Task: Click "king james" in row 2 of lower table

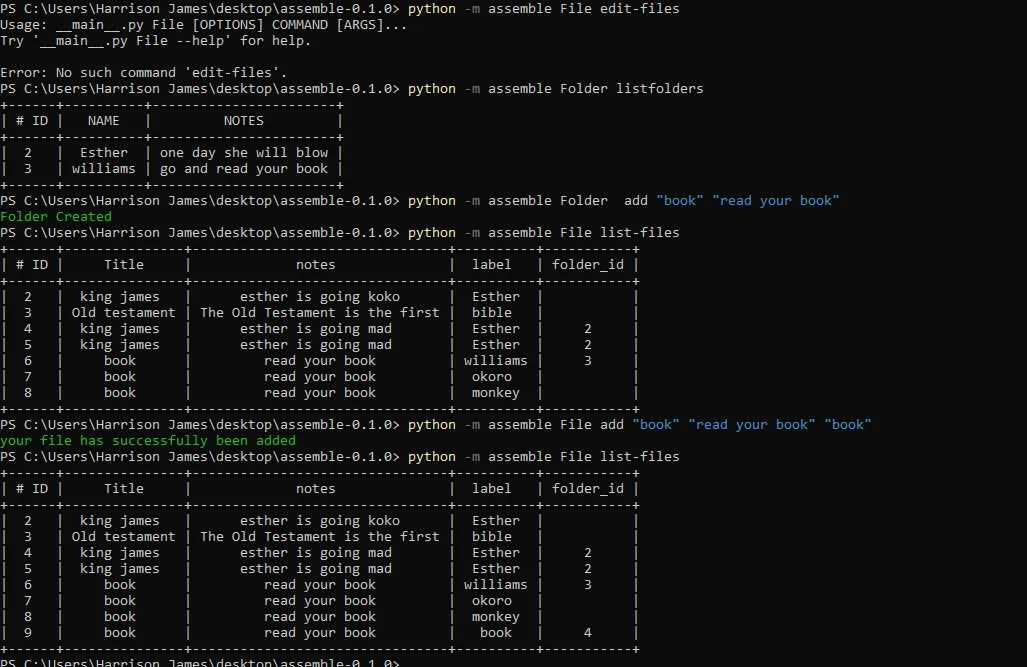Action: point(120,521)
